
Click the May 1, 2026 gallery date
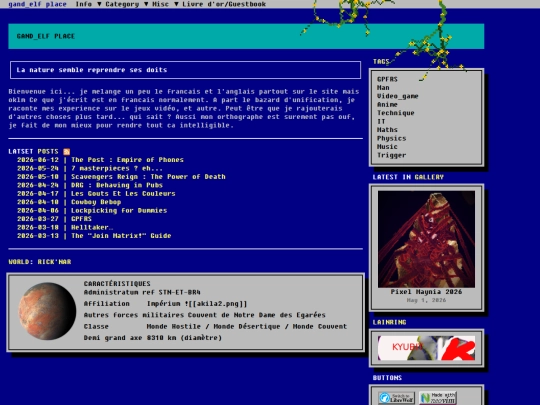point(426,300)
